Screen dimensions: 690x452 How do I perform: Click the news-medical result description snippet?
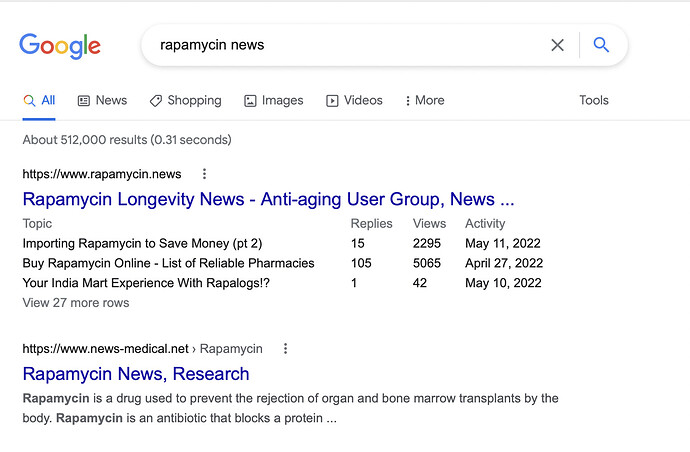[x=290, y=408]
